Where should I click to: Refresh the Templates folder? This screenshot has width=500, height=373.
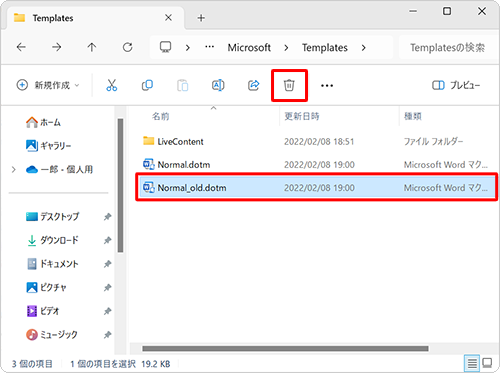coord(127,47)
